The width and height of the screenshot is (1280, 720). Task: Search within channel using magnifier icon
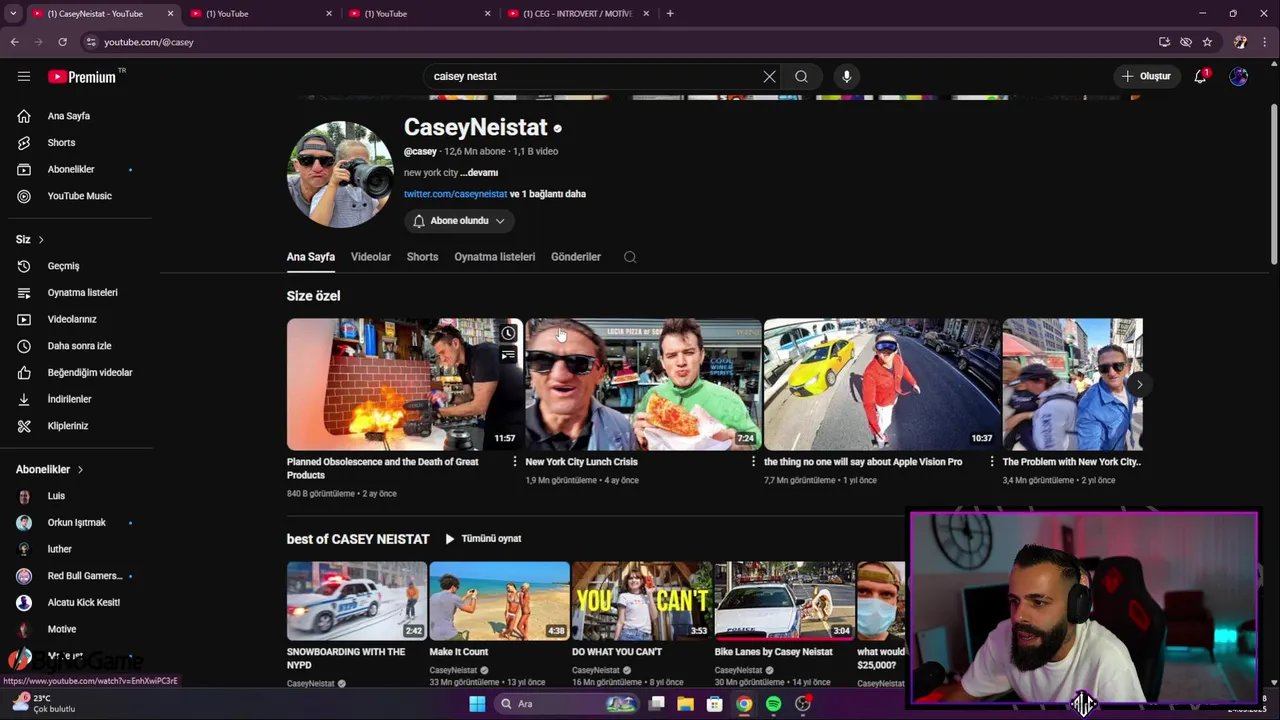[x=630, y=257]
